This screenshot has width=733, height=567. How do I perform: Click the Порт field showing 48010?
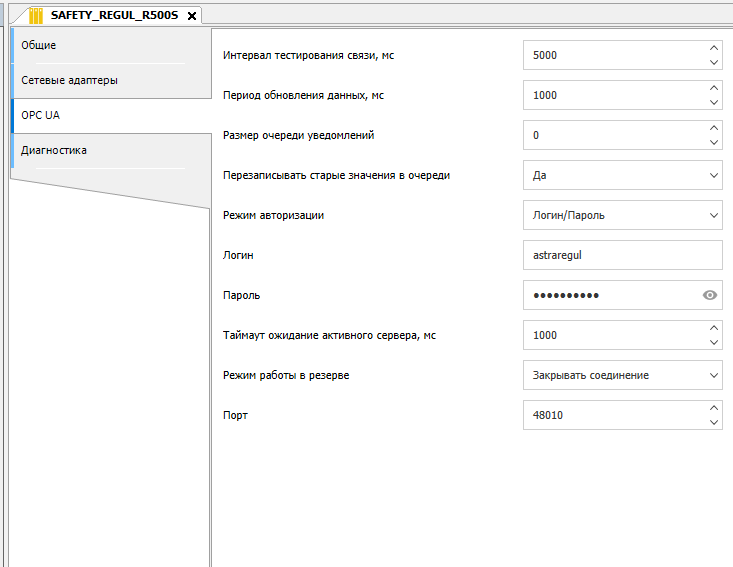(612, 415)
